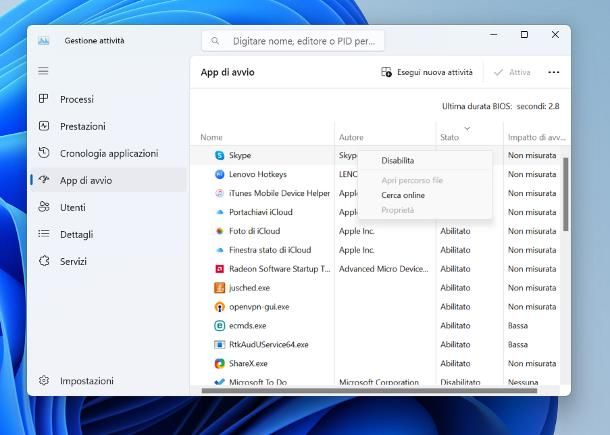Click the Cronologia applicazioni clock icon
Image resolution: width=610 pixels, height=435 pixels.
click(x=44, y=153)
